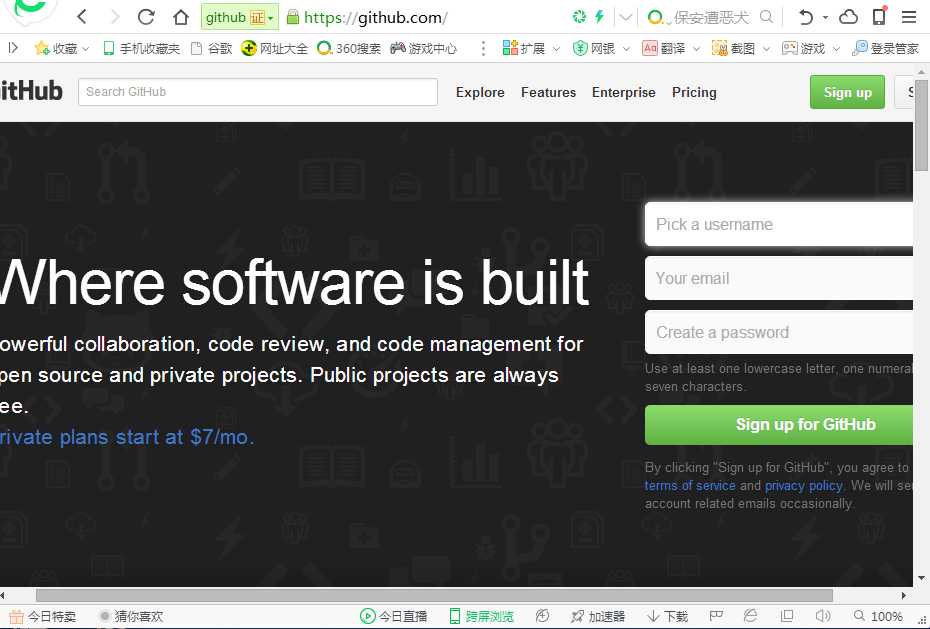
Task: Click the Sign up for GitHub button
Action: click(x=779, y=424)
